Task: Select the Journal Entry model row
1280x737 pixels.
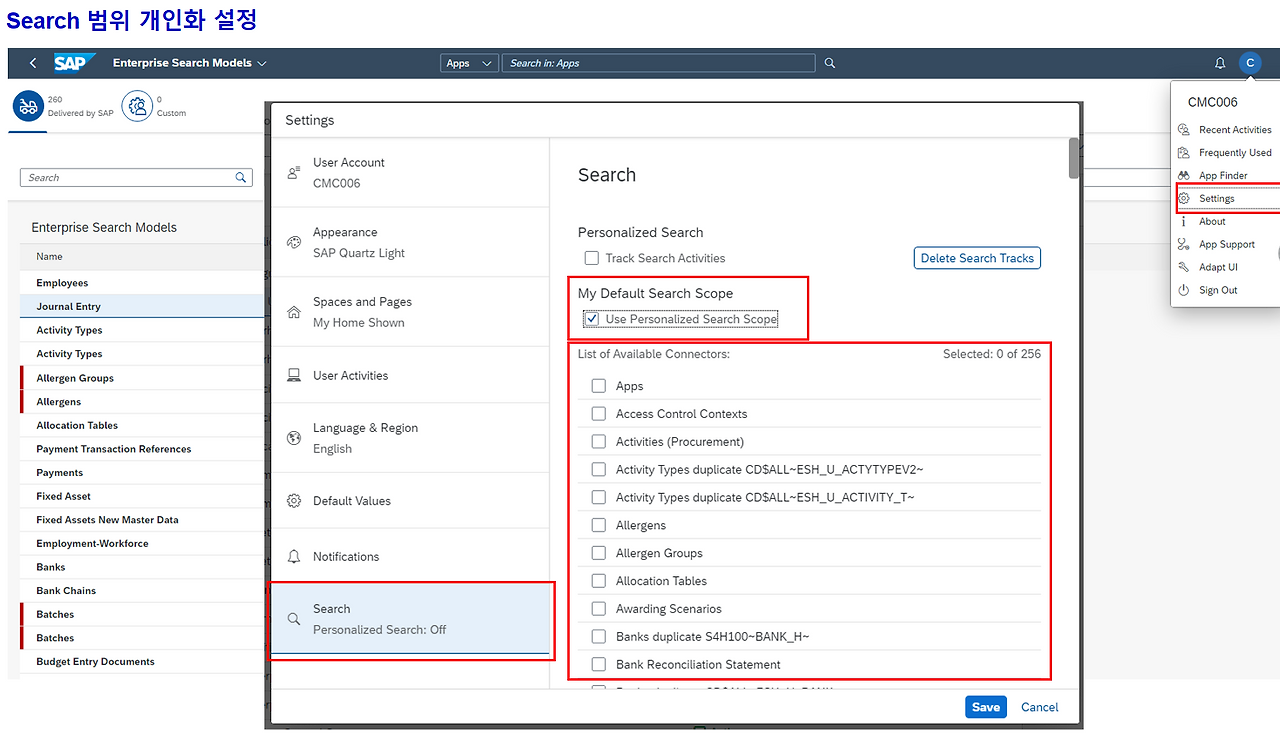Action: pos(142,307)
